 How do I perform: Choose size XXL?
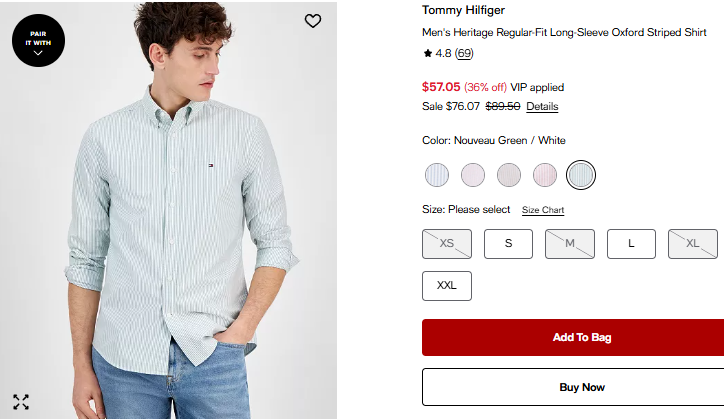coord(447,286)
